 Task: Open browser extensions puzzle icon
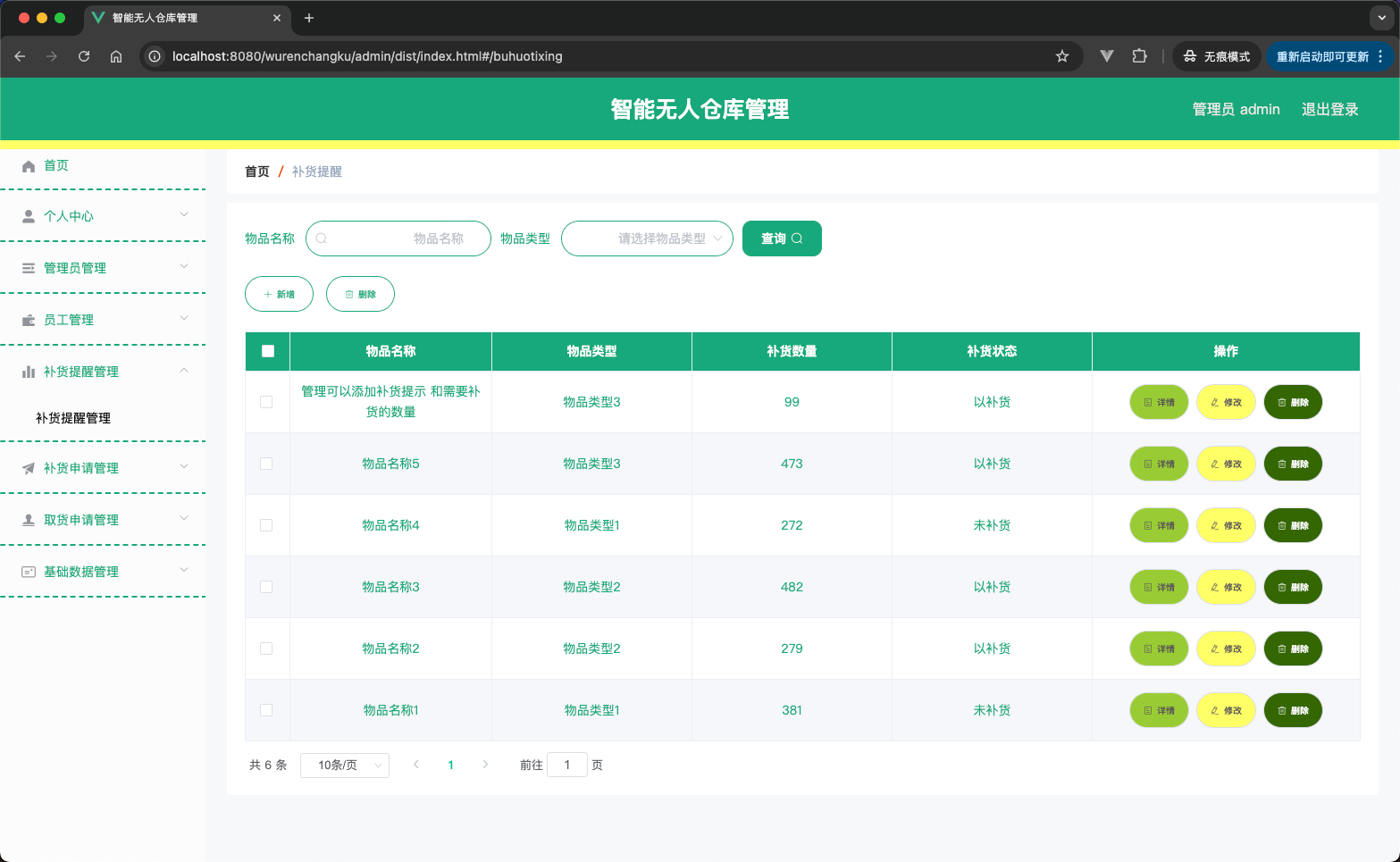pyautogui.click(x=1139, y=56)
